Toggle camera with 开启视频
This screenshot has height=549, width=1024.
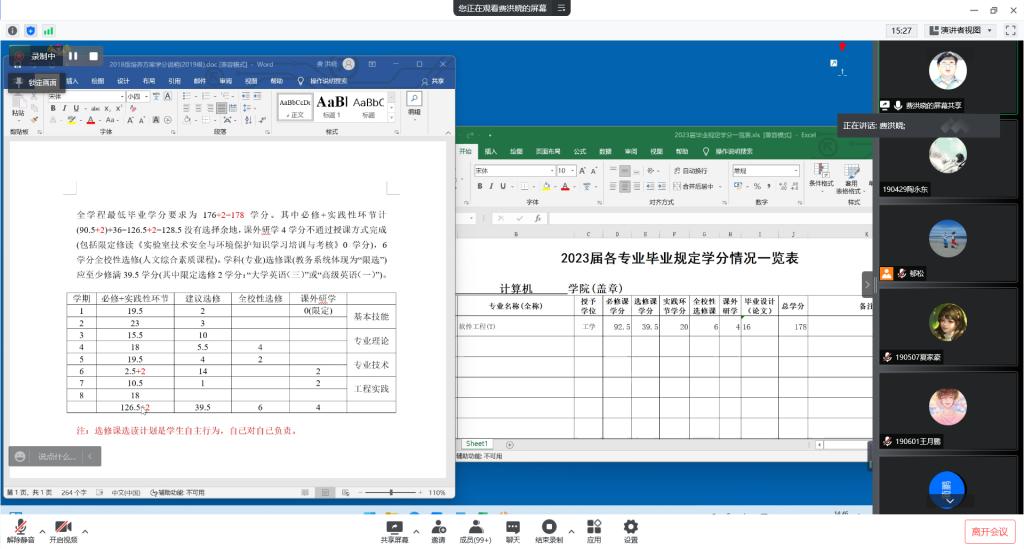[x=63, y=526]
